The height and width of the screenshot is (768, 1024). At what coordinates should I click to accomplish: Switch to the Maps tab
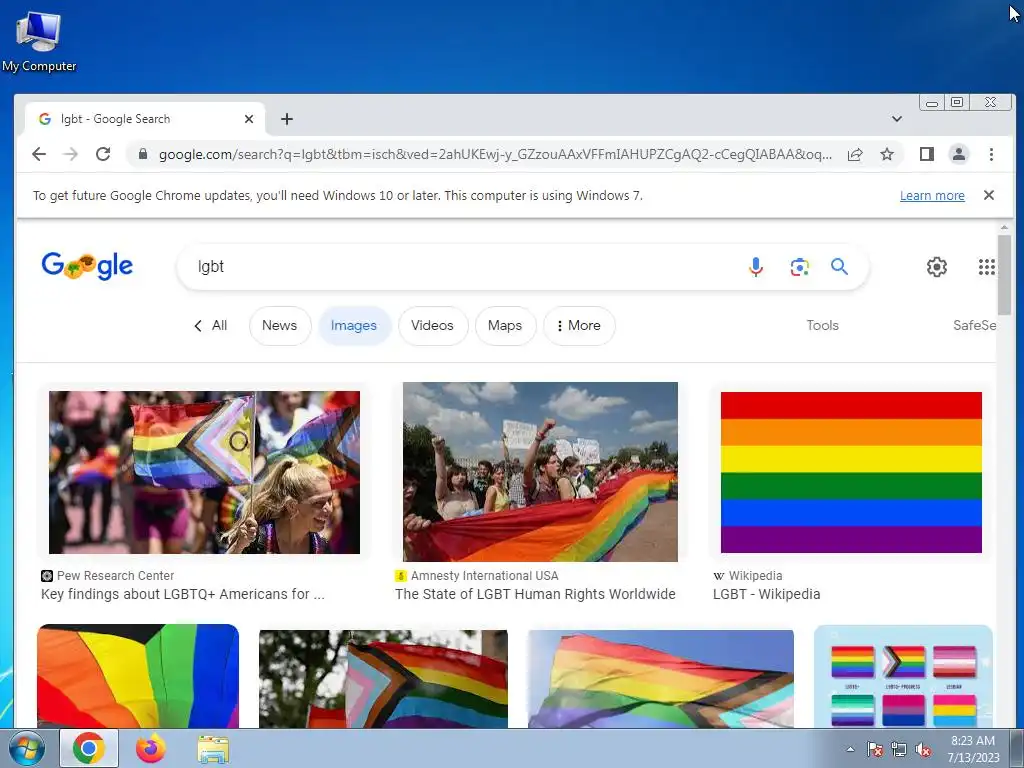(x=505, y=325)
